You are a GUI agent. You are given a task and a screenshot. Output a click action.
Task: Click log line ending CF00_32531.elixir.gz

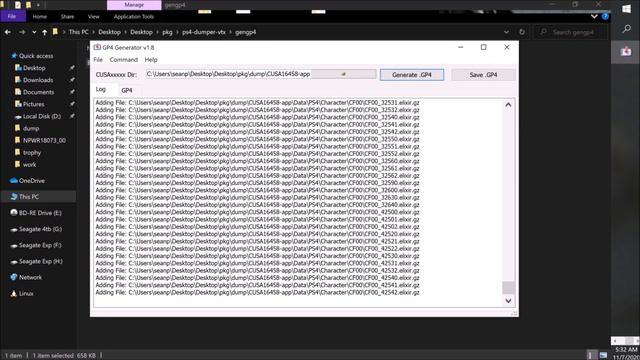(258, 102)
